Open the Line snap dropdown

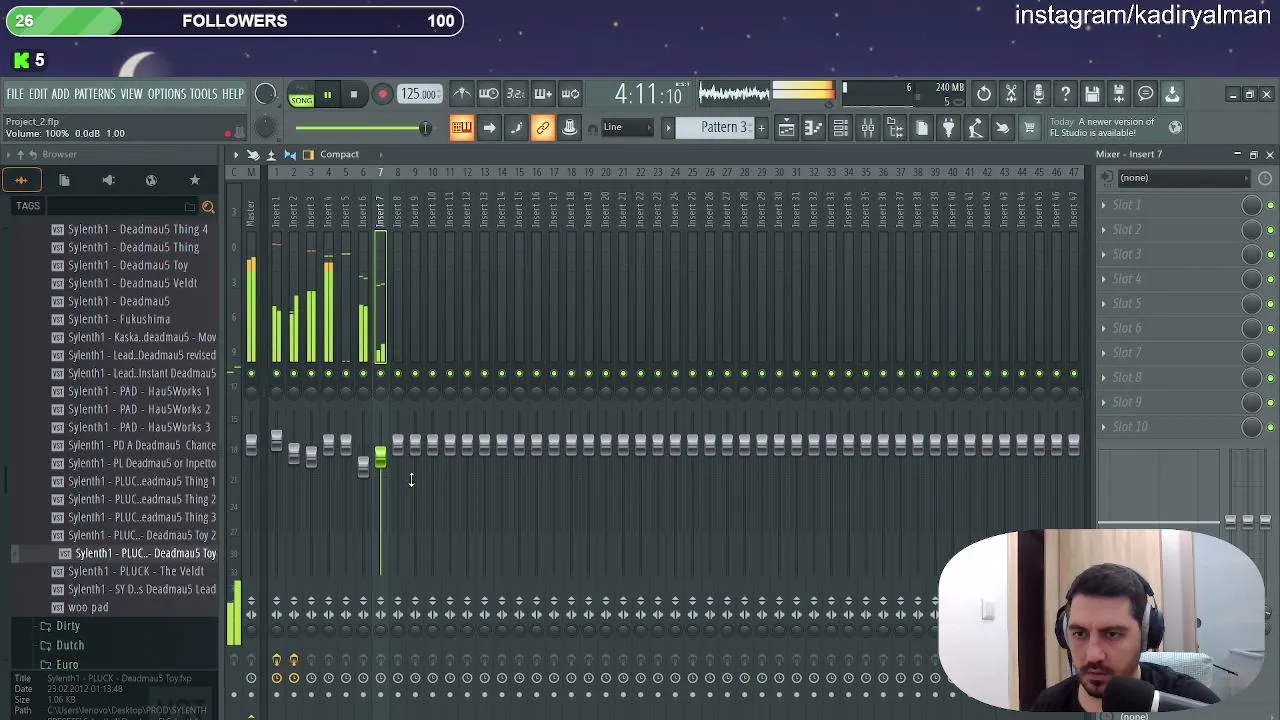(630, 128)
